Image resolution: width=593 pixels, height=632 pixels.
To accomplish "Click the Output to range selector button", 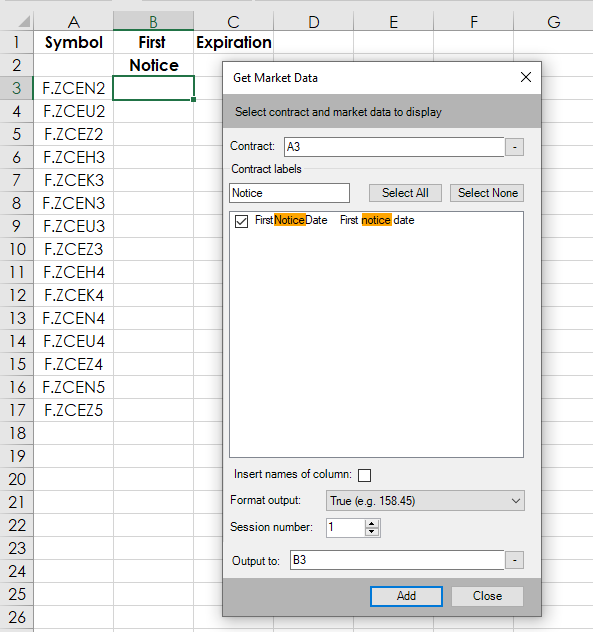I will pos(514,560).
